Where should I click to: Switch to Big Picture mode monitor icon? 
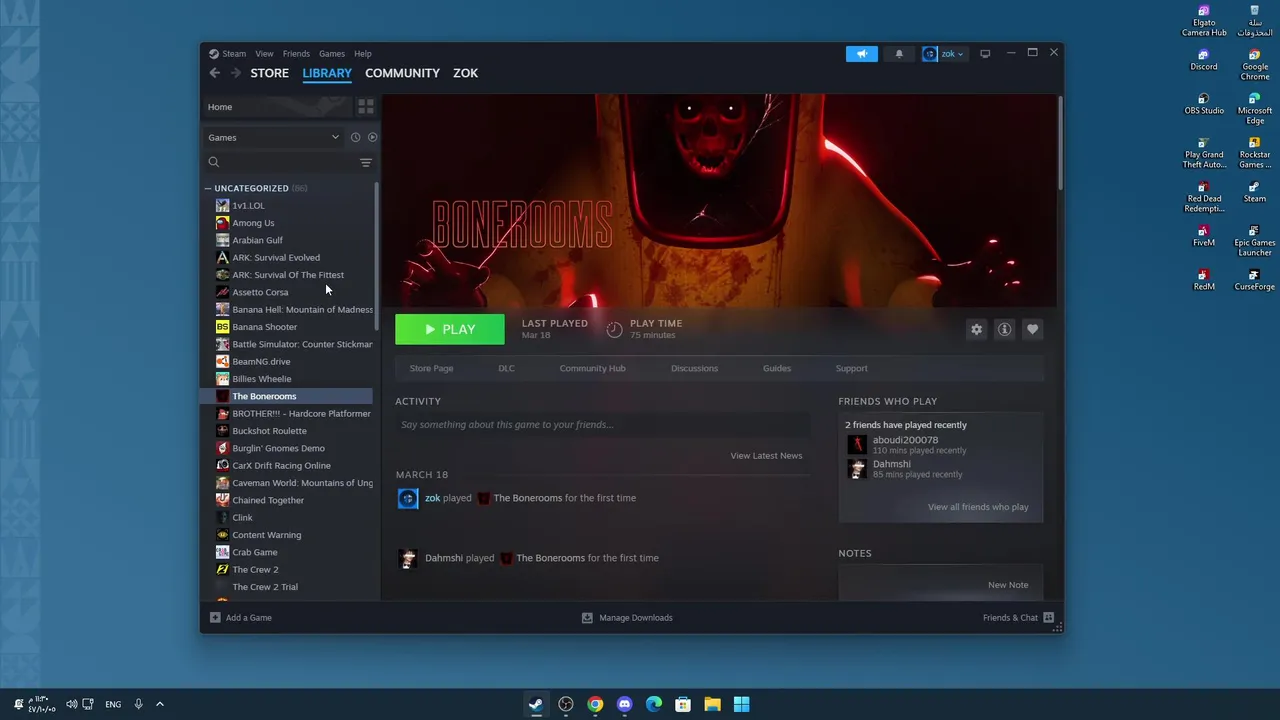(985, 54)
